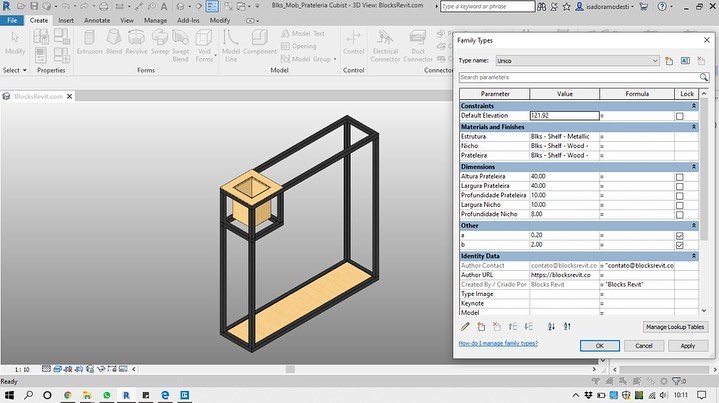The width and height of the screenshot is (719, 403).
Task: Click the Estrutura material value cell
Action: (x=564, y=137)
